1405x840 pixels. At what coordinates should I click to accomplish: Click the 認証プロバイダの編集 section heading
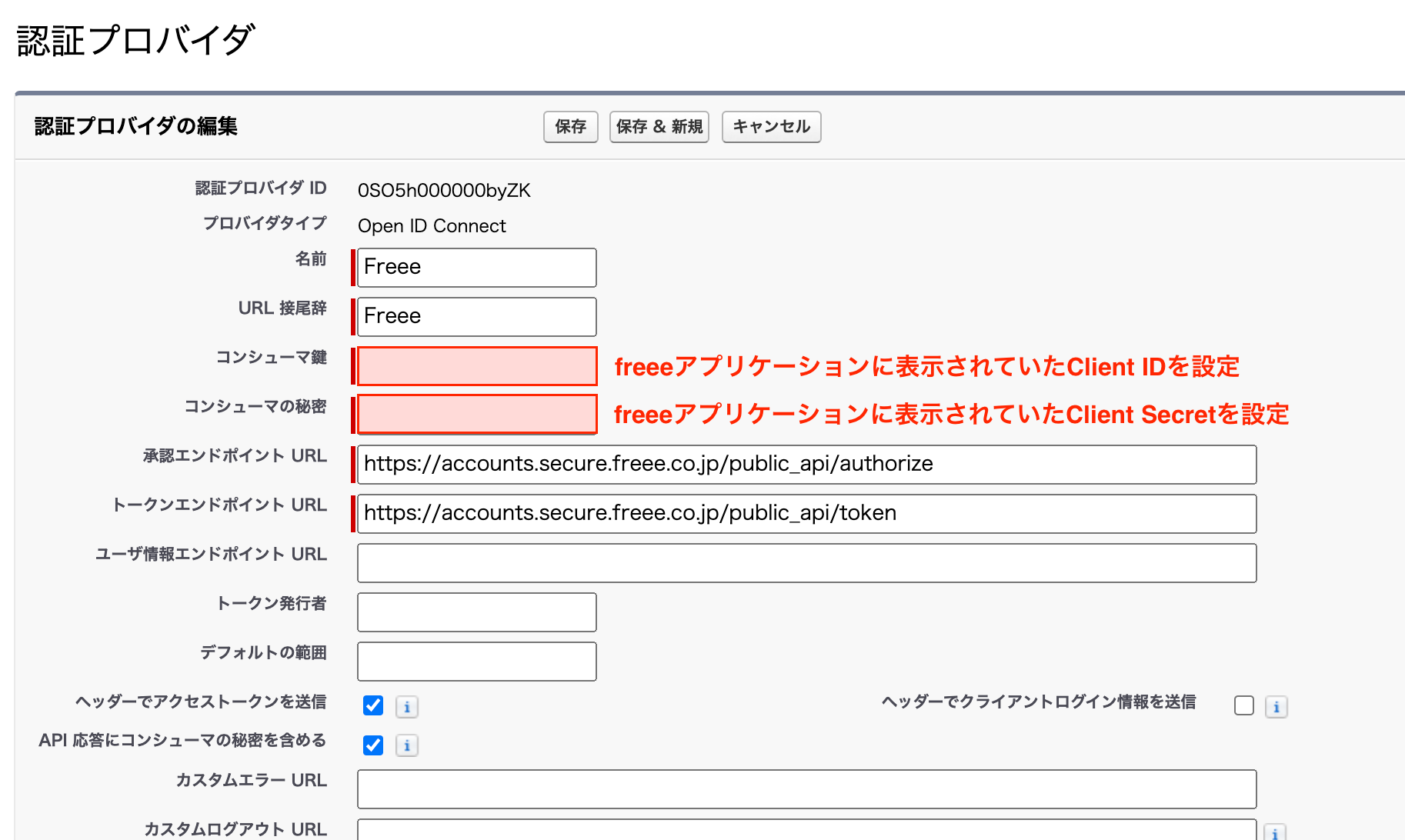pos(136,126)
